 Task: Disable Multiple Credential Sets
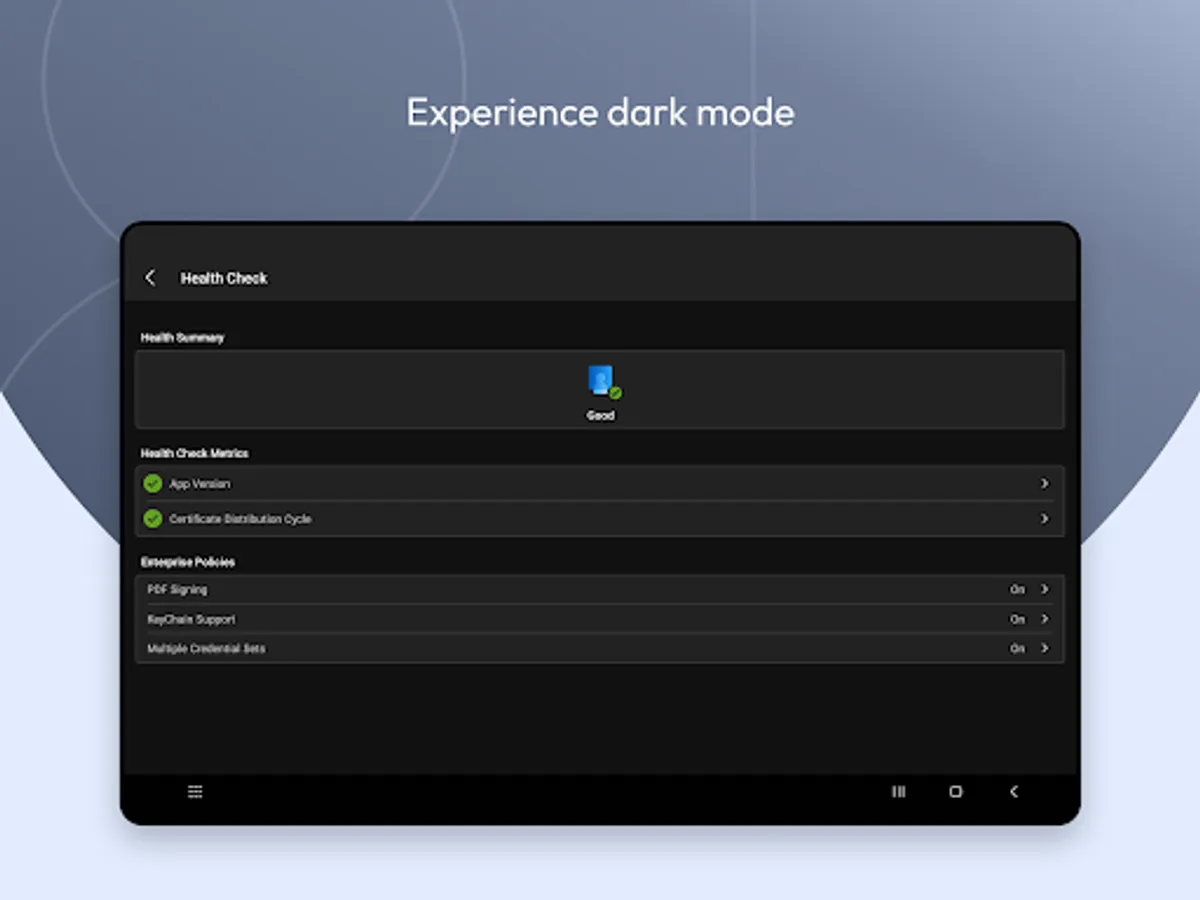tap(1017, 648)
